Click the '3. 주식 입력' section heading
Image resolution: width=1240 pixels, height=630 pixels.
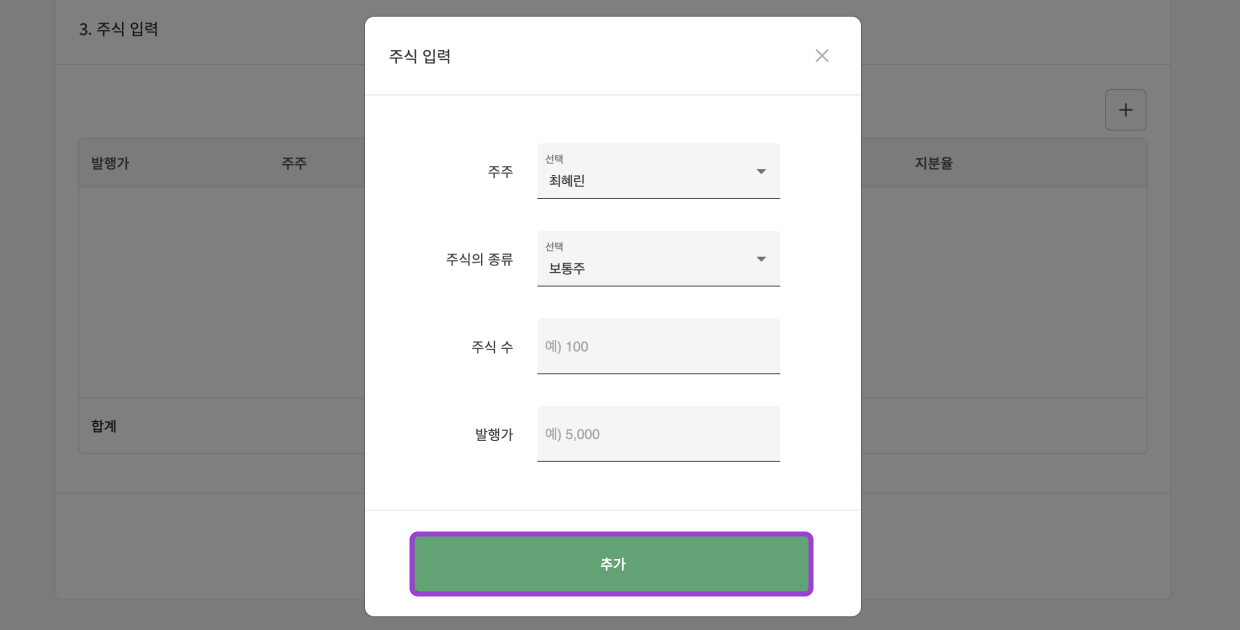point(118,29)
